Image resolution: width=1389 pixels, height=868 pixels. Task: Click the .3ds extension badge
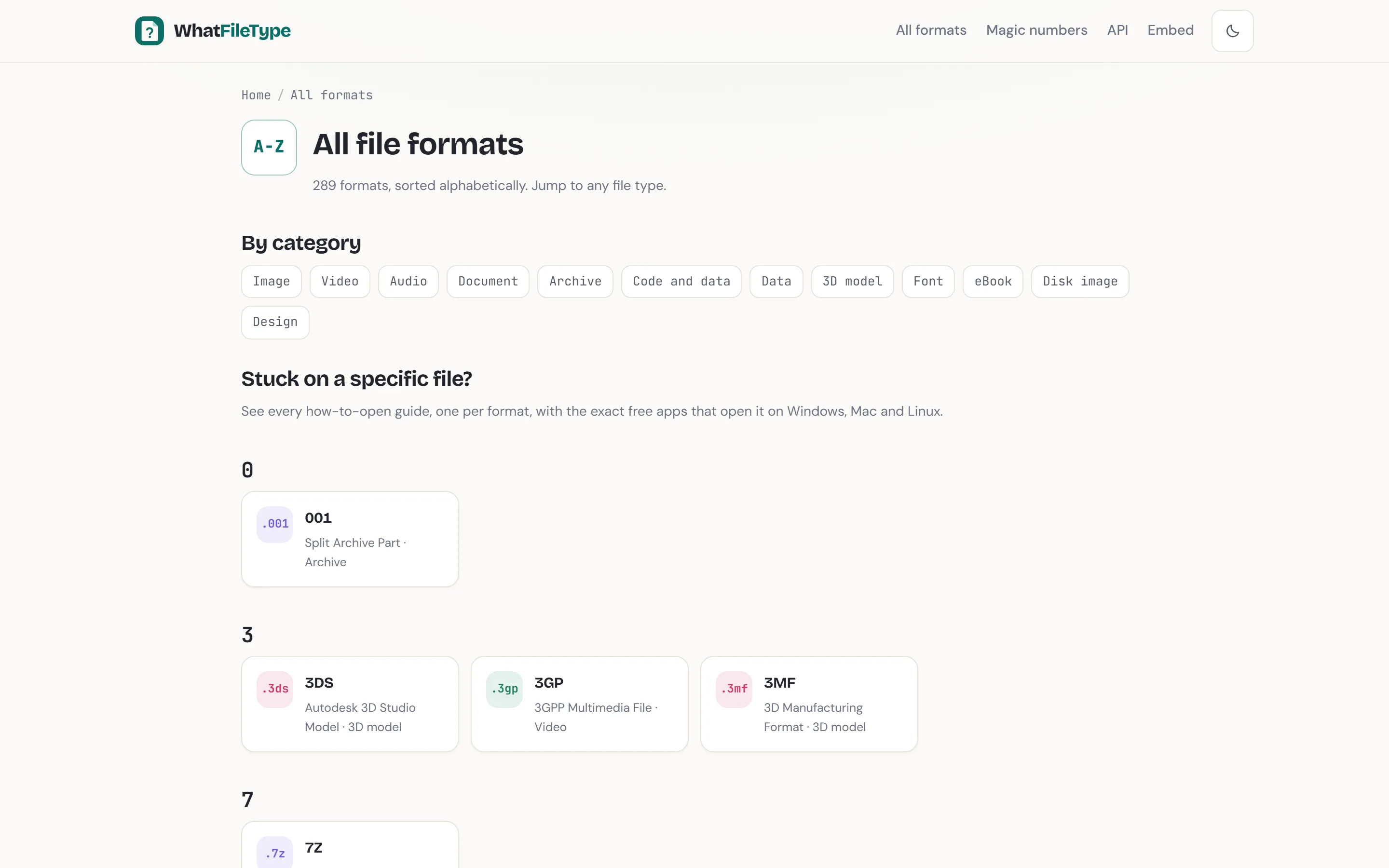coord(275,689)
